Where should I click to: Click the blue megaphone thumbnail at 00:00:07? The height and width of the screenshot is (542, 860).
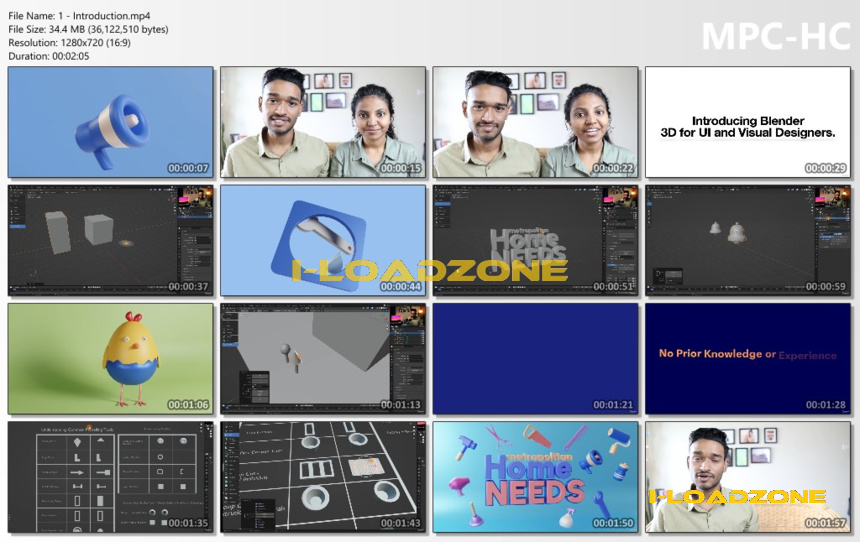pyautogui.click(x=111, y=122)
